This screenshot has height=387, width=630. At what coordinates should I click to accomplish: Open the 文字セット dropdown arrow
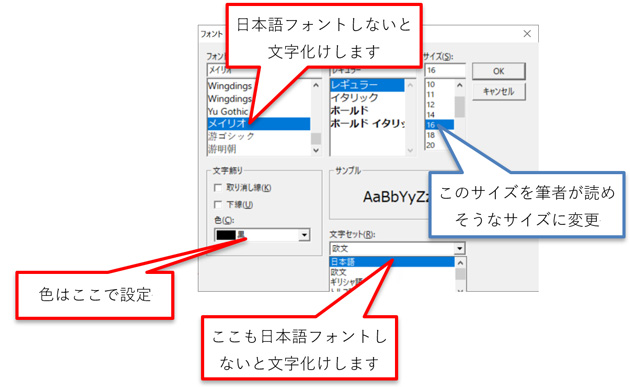pos(460,249)
